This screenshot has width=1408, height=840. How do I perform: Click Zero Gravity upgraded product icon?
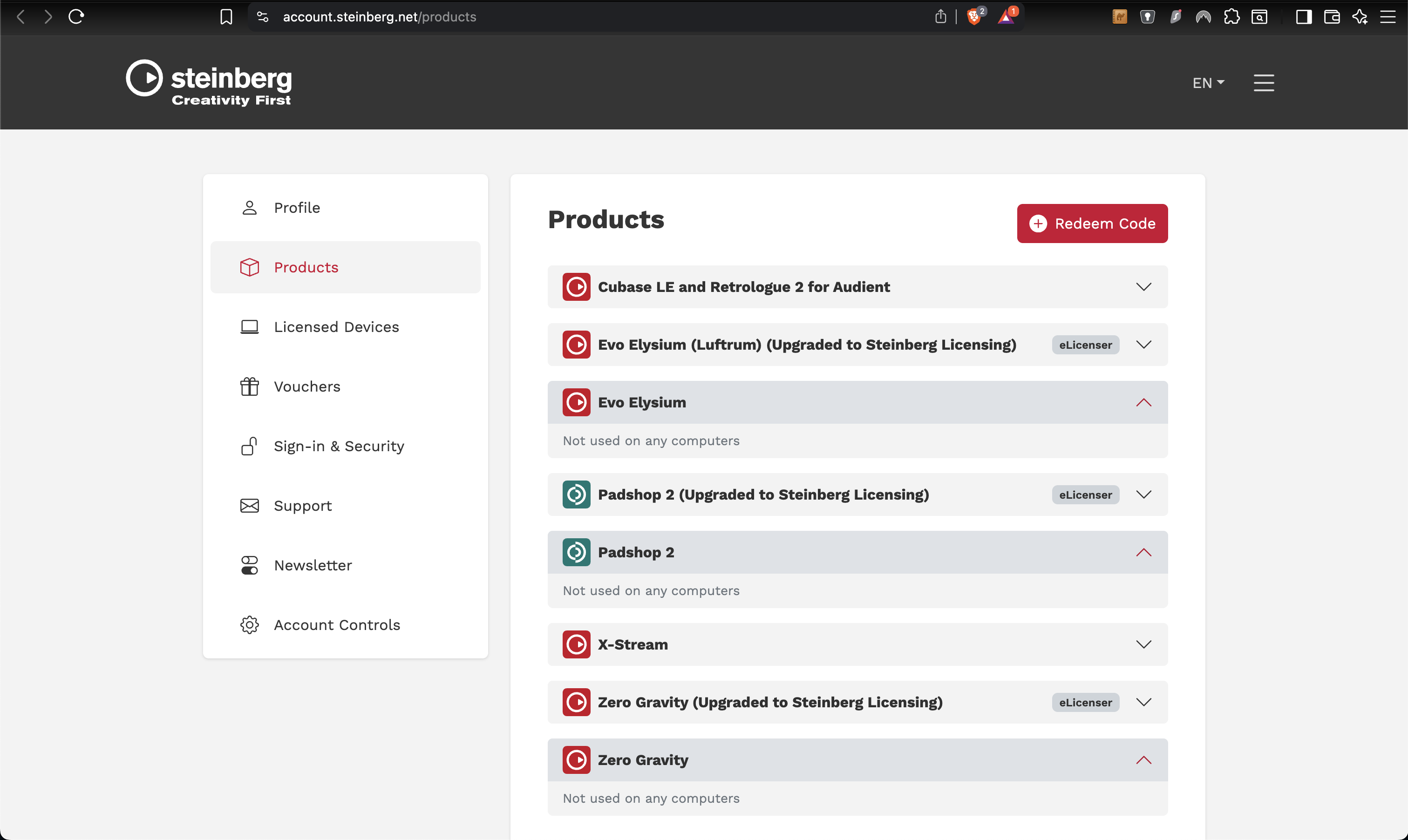coord(576,703)
